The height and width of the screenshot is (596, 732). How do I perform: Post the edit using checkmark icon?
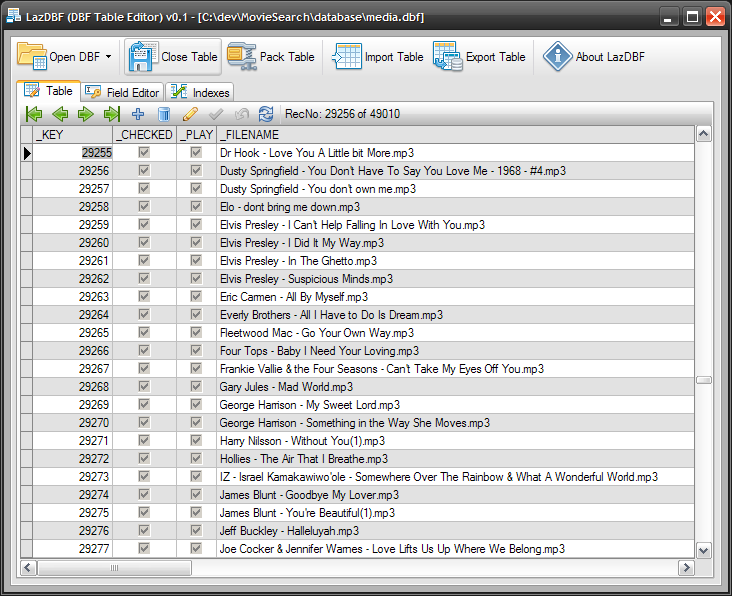point(216,114)
